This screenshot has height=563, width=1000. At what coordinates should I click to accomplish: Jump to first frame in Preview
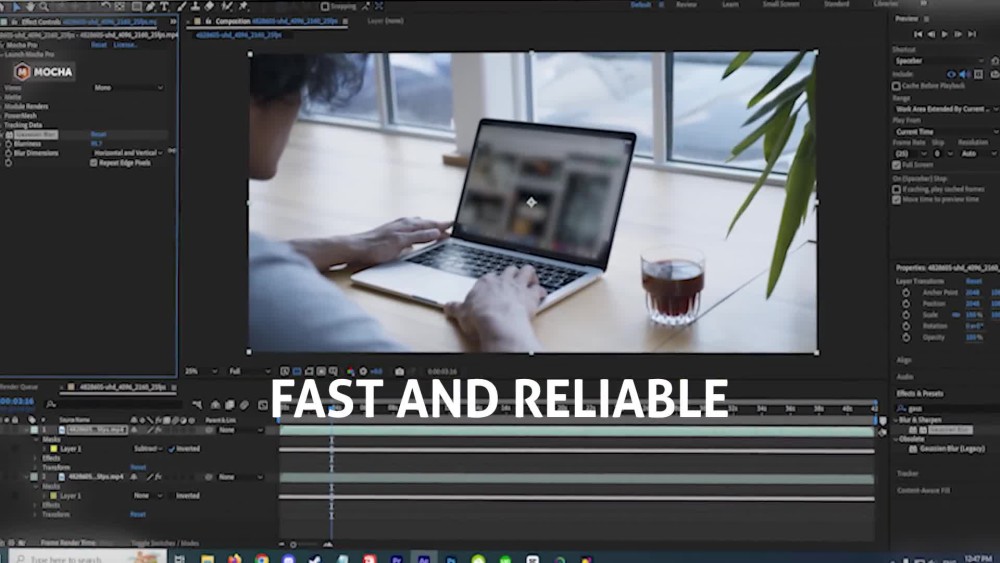tap(918, 34)
